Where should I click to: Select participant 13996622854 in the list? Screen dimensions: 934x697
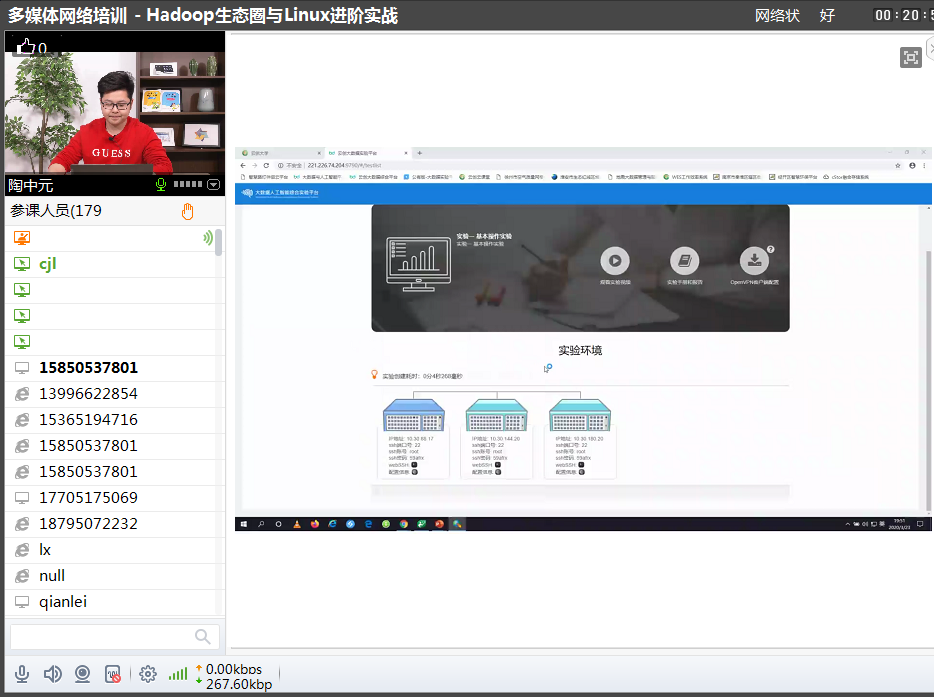coord(88,394)
